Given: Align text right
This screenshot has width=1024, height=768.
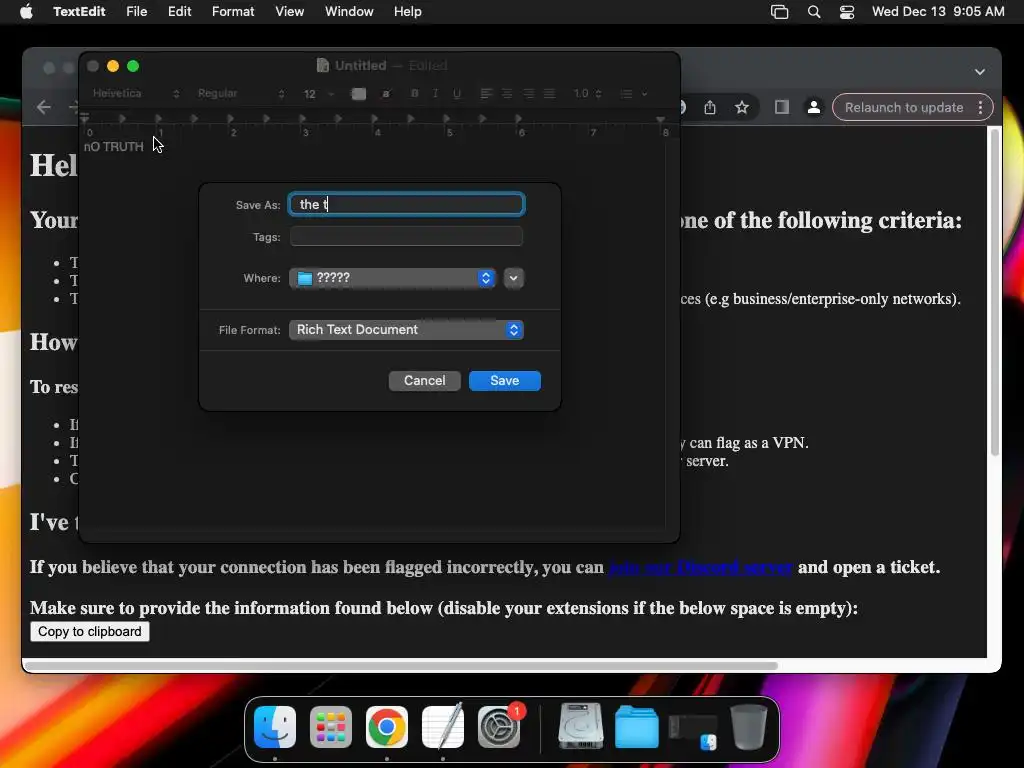Looking at the screenshot, I should 528,93.
